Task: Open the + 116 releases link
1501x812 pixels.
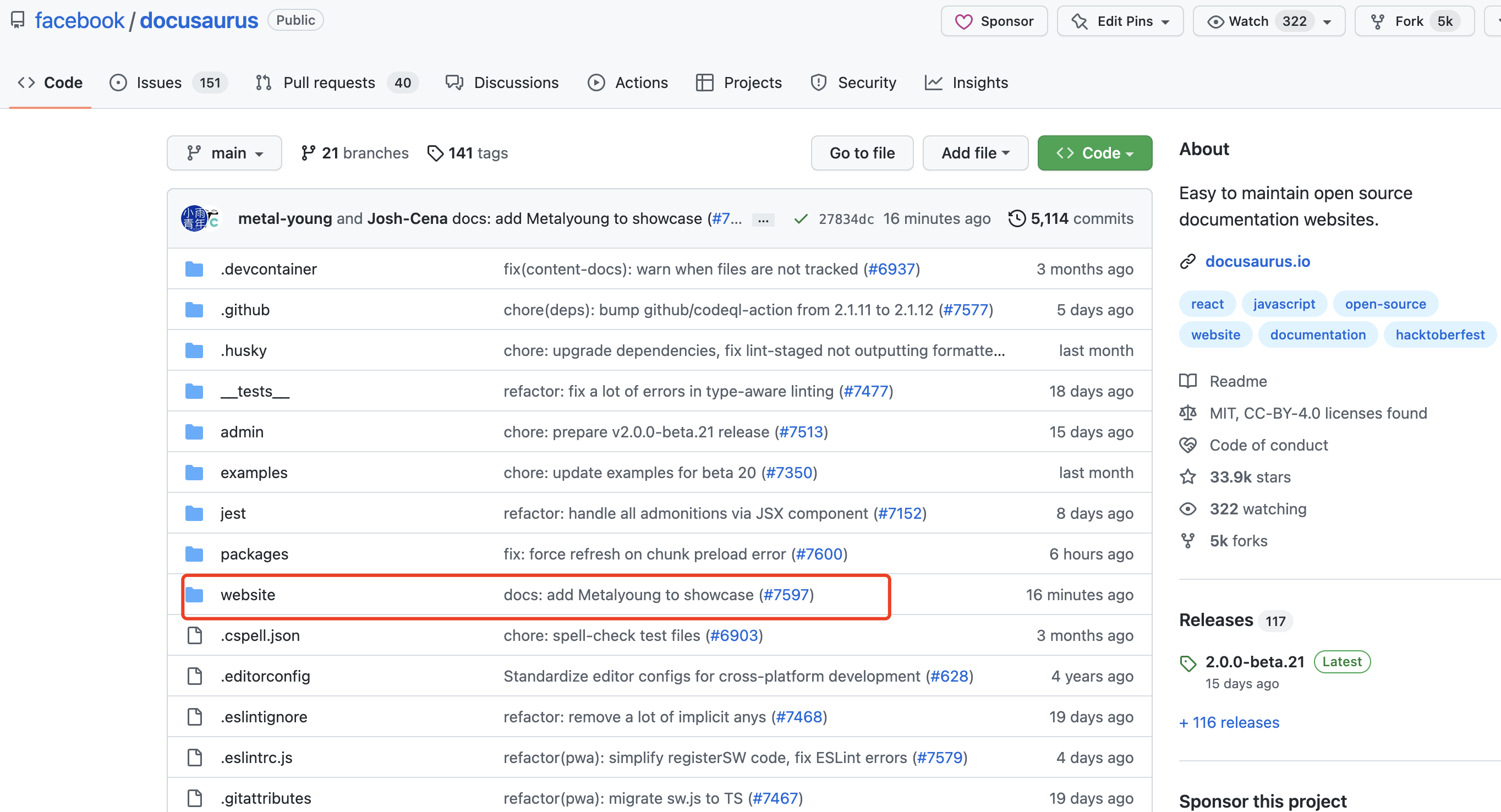Action: pos(1230,722)
